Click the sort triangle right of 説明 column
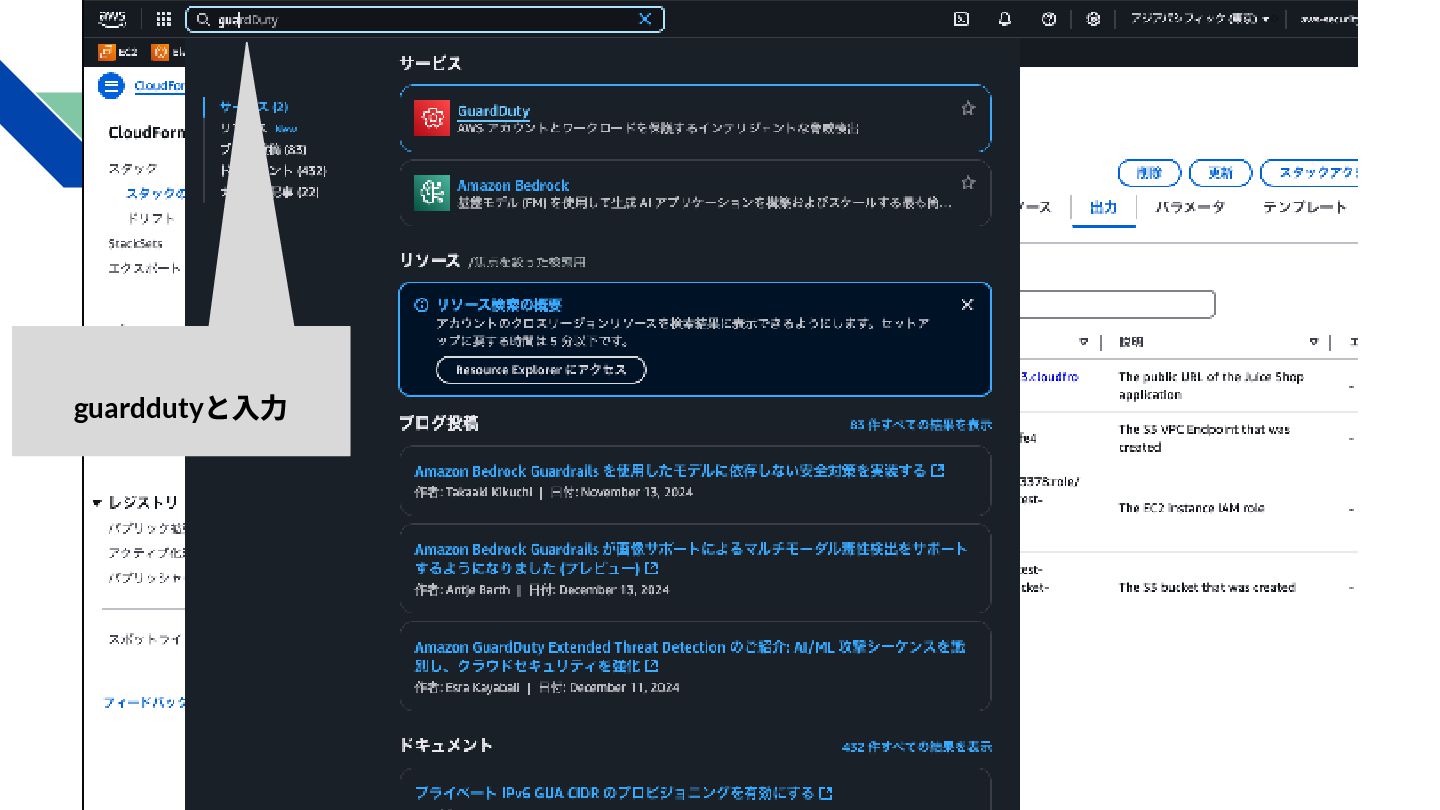The width and height of the screenshot is (1440, 810). click(1314, 342)
